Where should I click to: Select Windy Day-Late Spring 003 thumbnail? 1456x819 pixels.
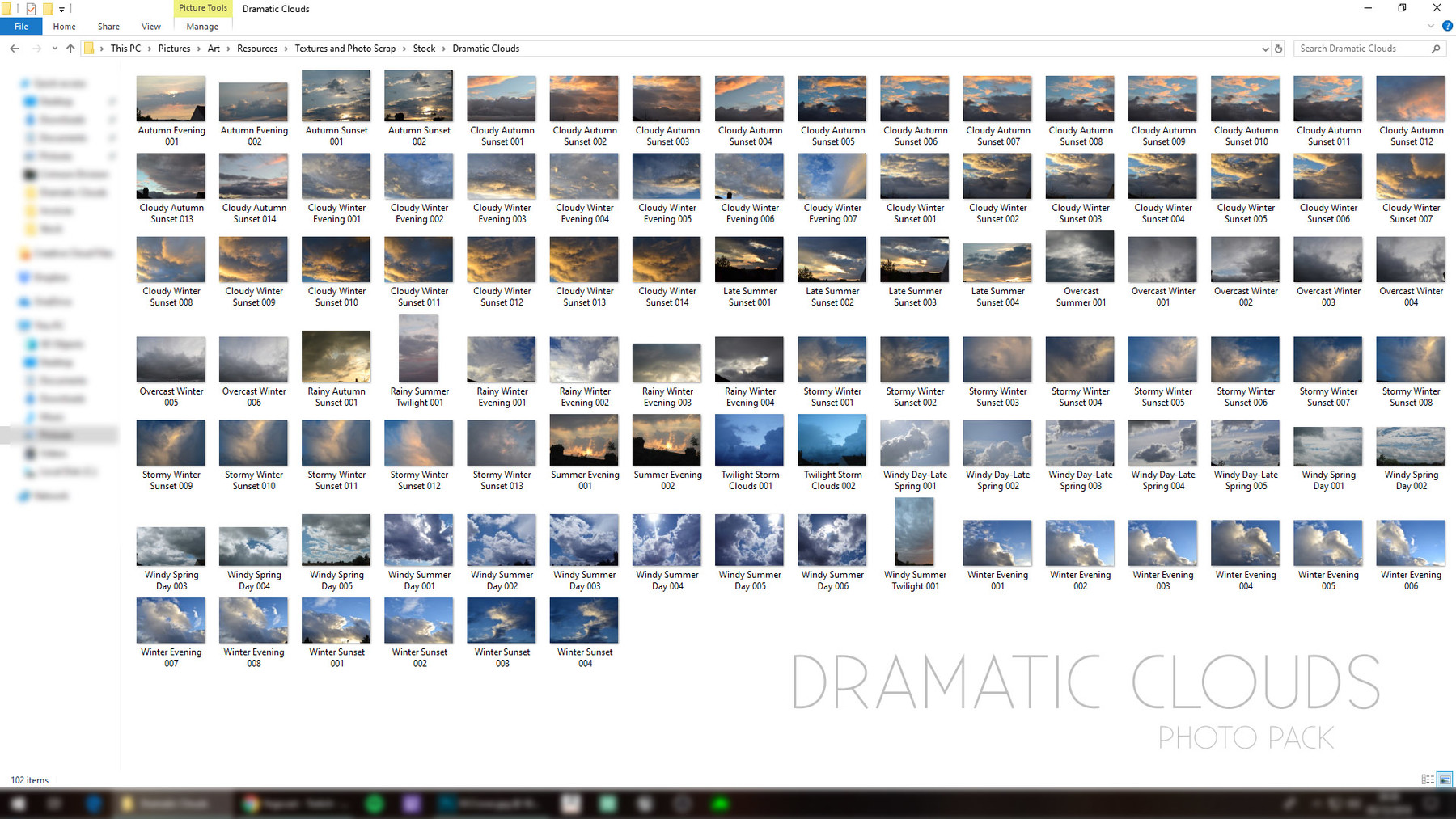(x=1080, y=442)
